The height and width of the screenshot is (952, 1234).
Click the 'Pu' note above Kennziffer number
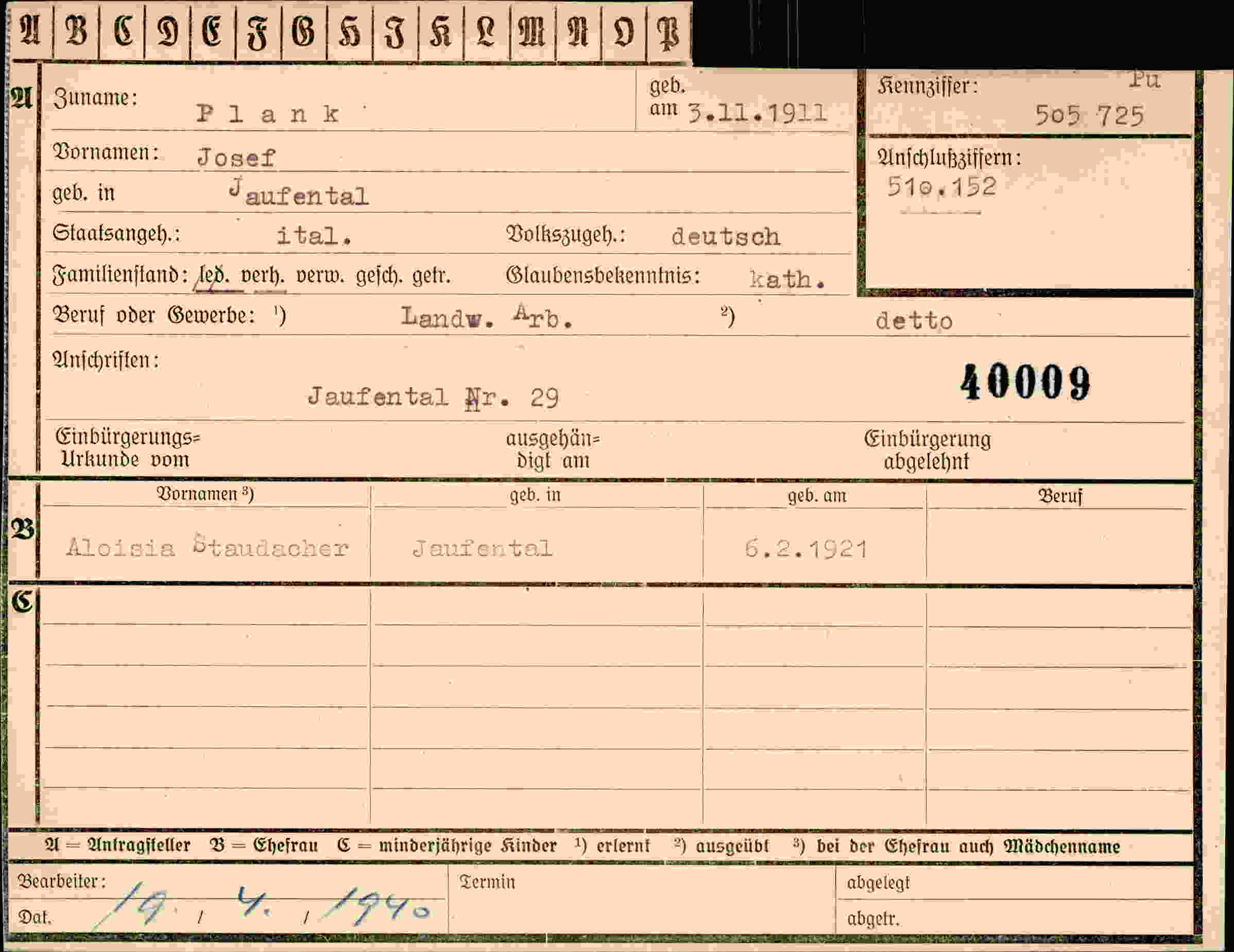(1145, 80)
